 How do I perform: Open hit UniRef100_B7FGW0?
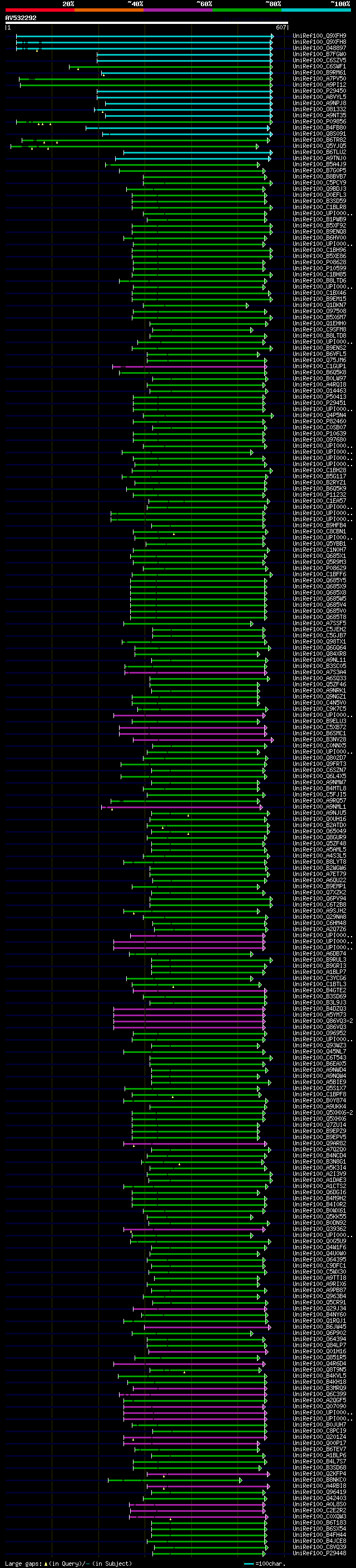click(x=319, y=54)
